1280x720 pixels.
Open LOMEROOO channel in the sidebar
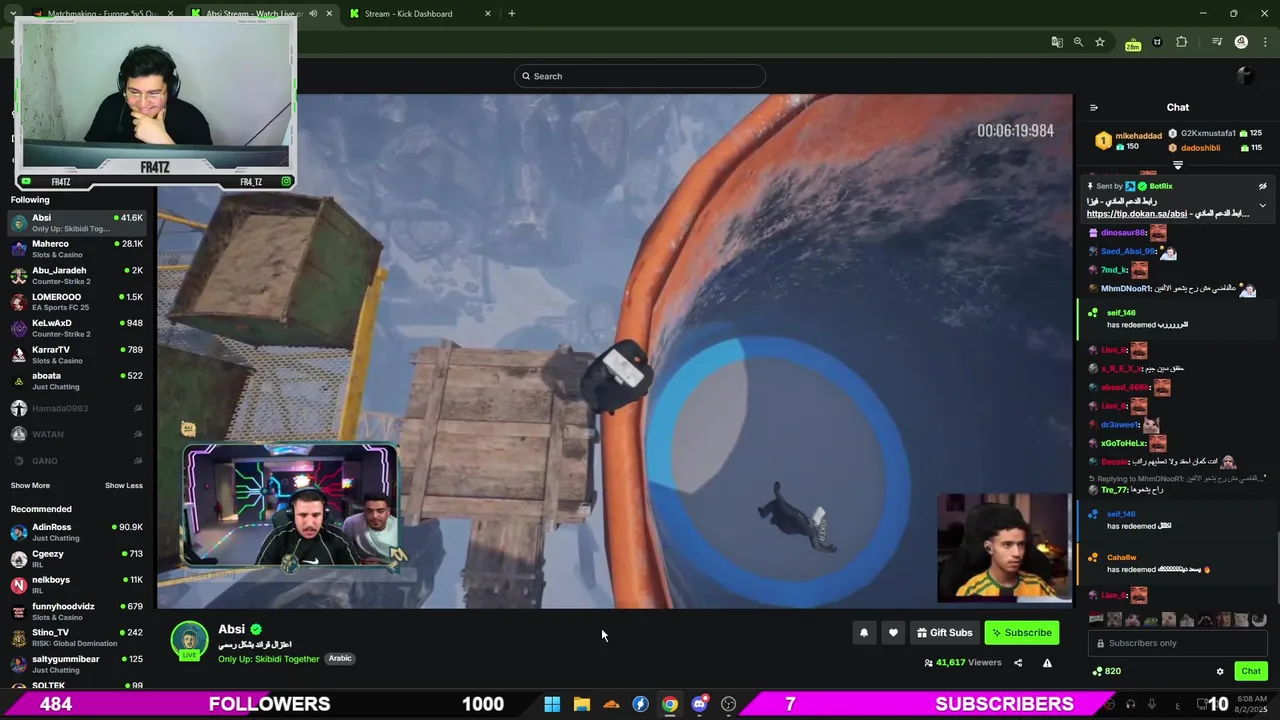[x=78, y=301]
